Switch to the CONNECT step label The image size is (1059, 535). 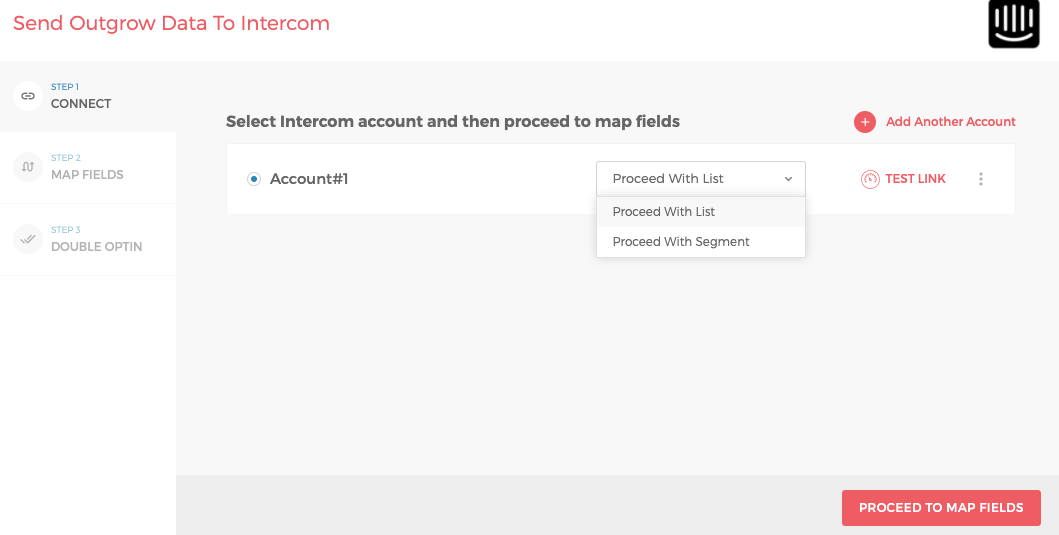[x=81, y=104]
